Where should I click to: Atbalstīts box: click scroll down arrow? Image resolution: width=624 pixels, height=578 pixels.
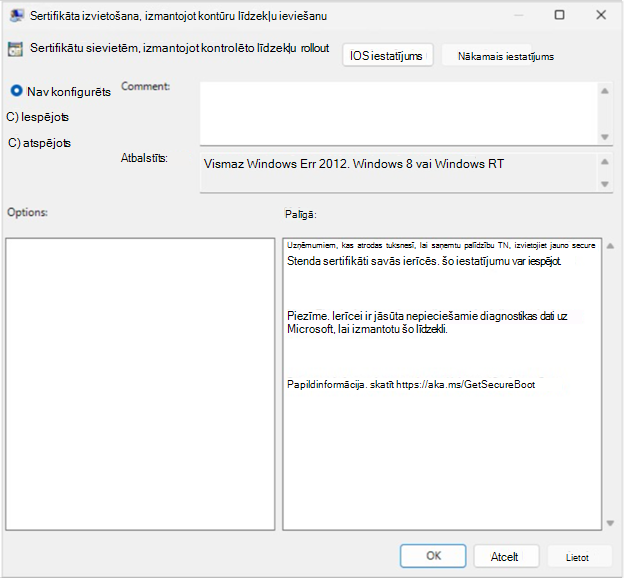[605, 184]
